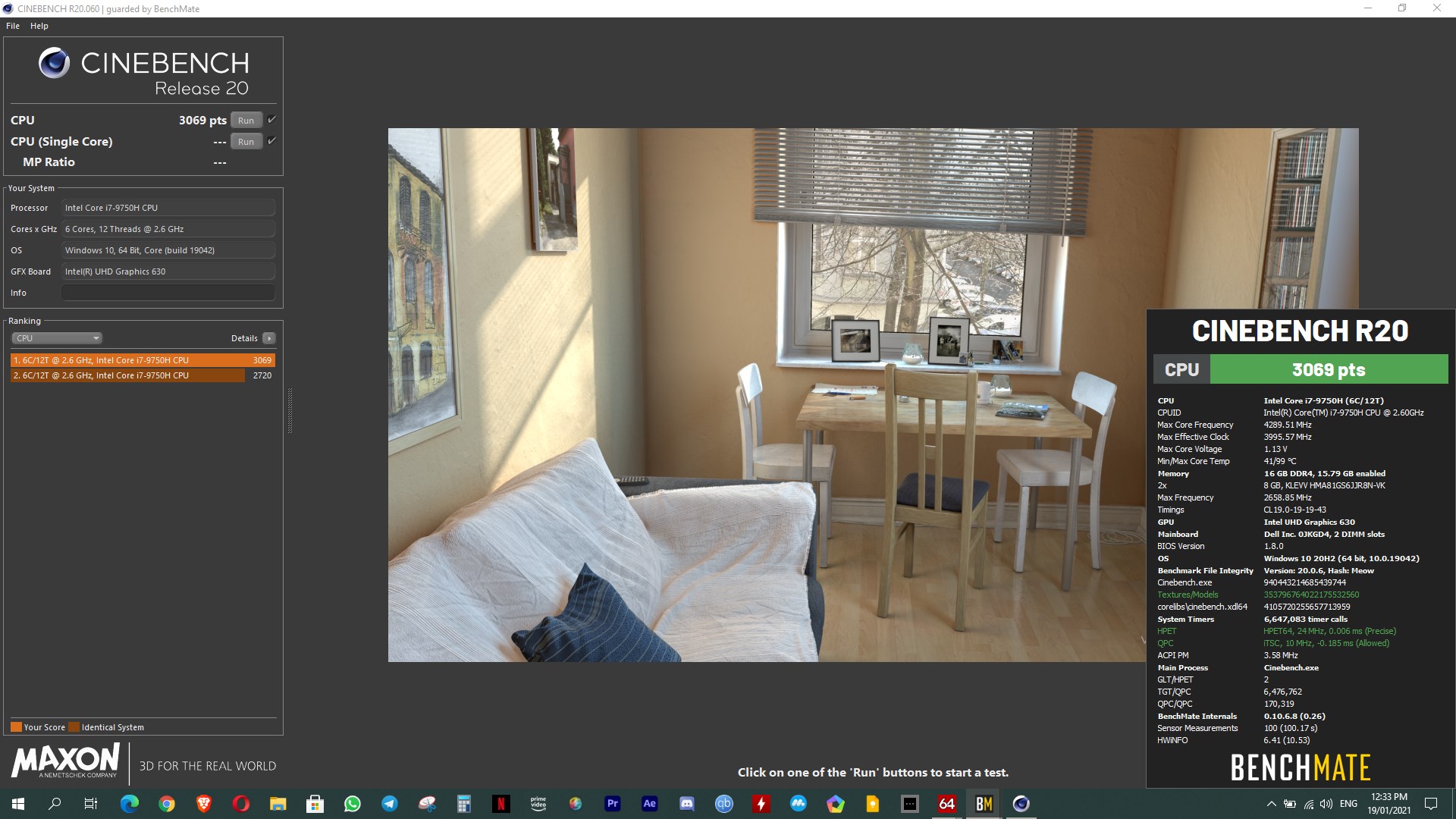Click the Maxon logo
The image size is (1456, 819).
click(65, 761)
